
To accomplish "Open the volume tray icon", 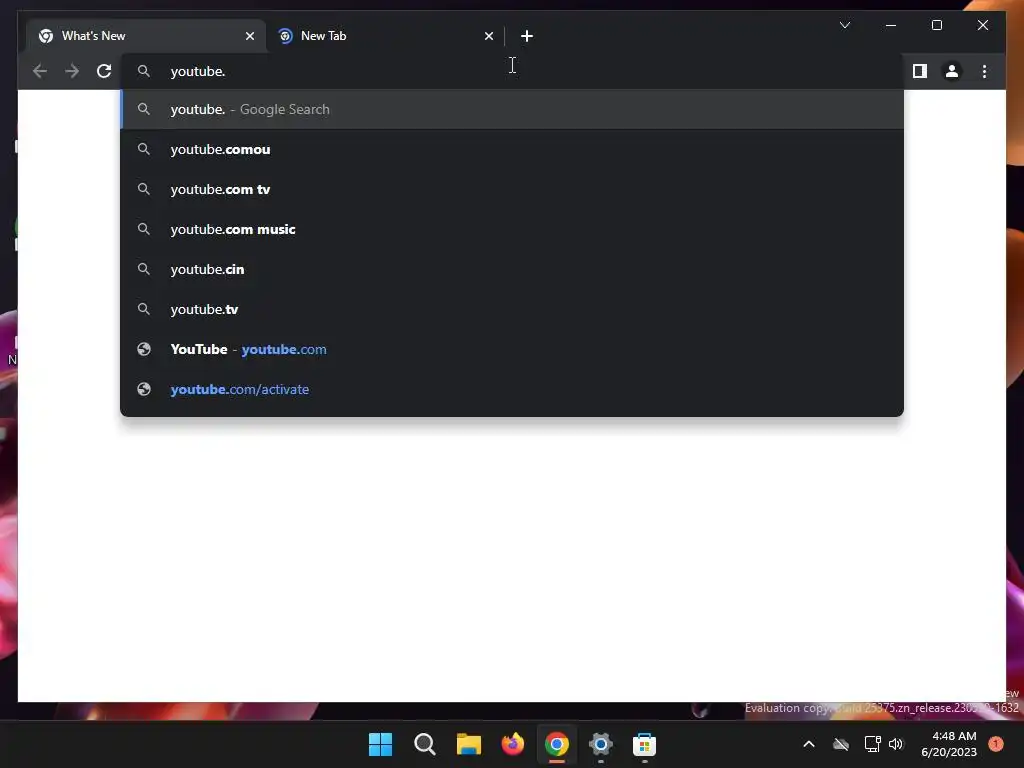I will coord(896,744).
